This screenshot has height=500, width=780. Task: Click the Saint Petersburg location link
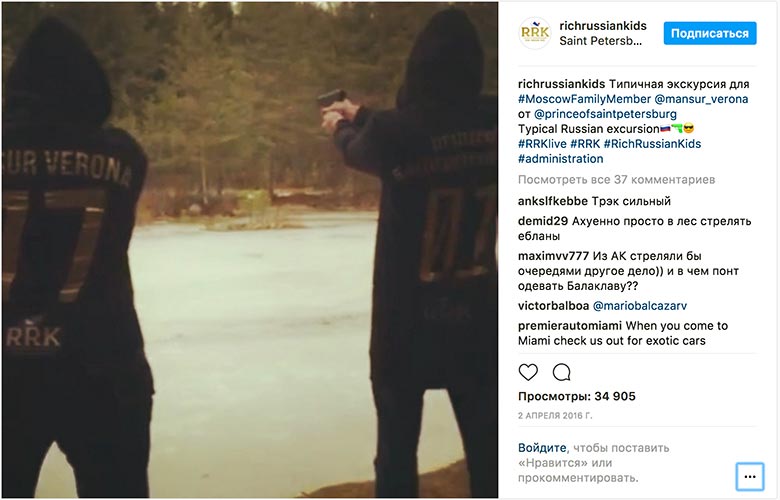coord(600,41)
